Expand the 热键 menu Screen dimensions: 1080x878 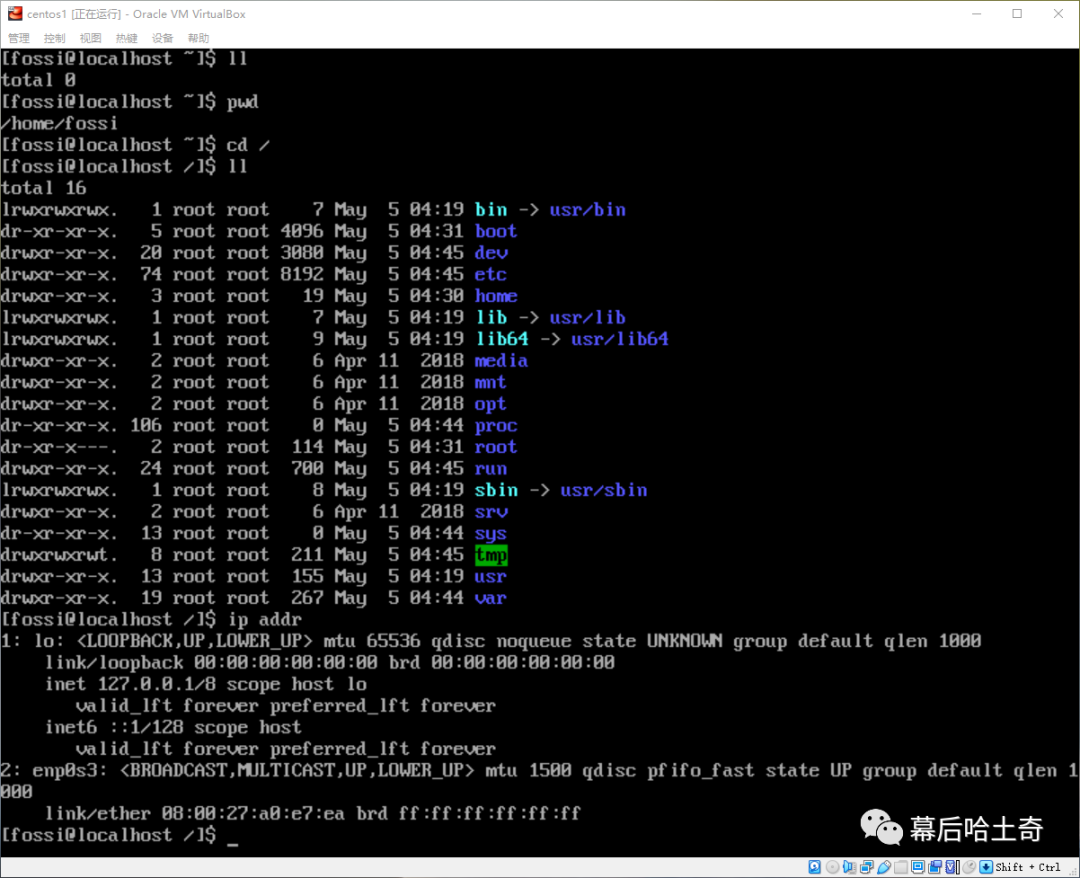(126, 38)
